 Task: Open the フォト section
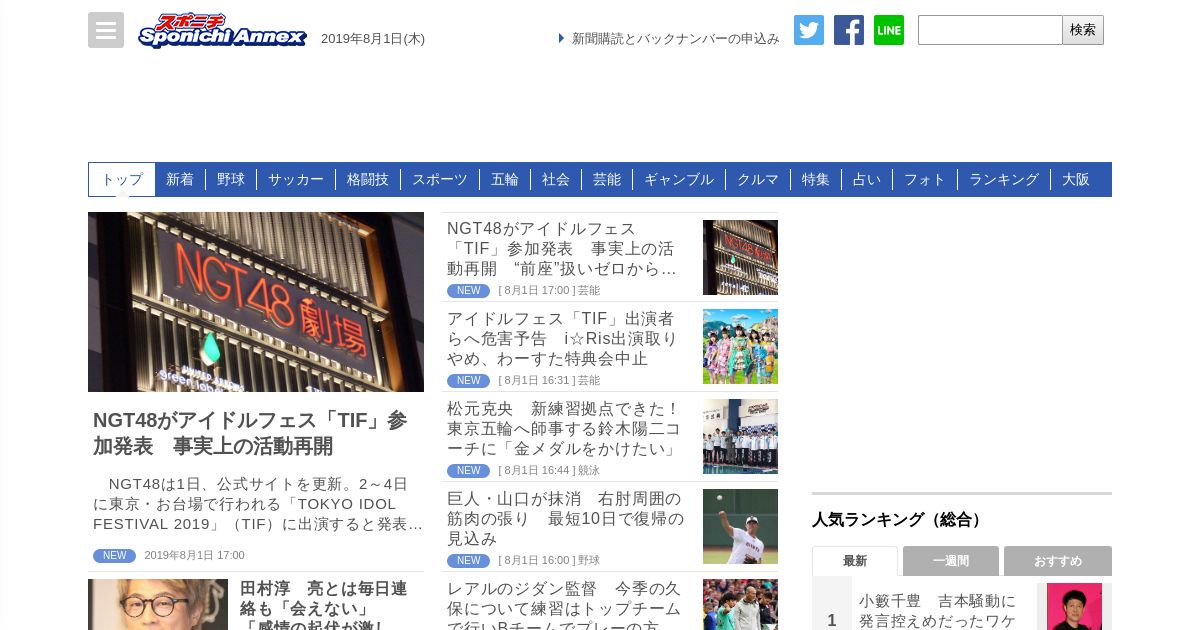pyautogui.click(x=925, y=179)
